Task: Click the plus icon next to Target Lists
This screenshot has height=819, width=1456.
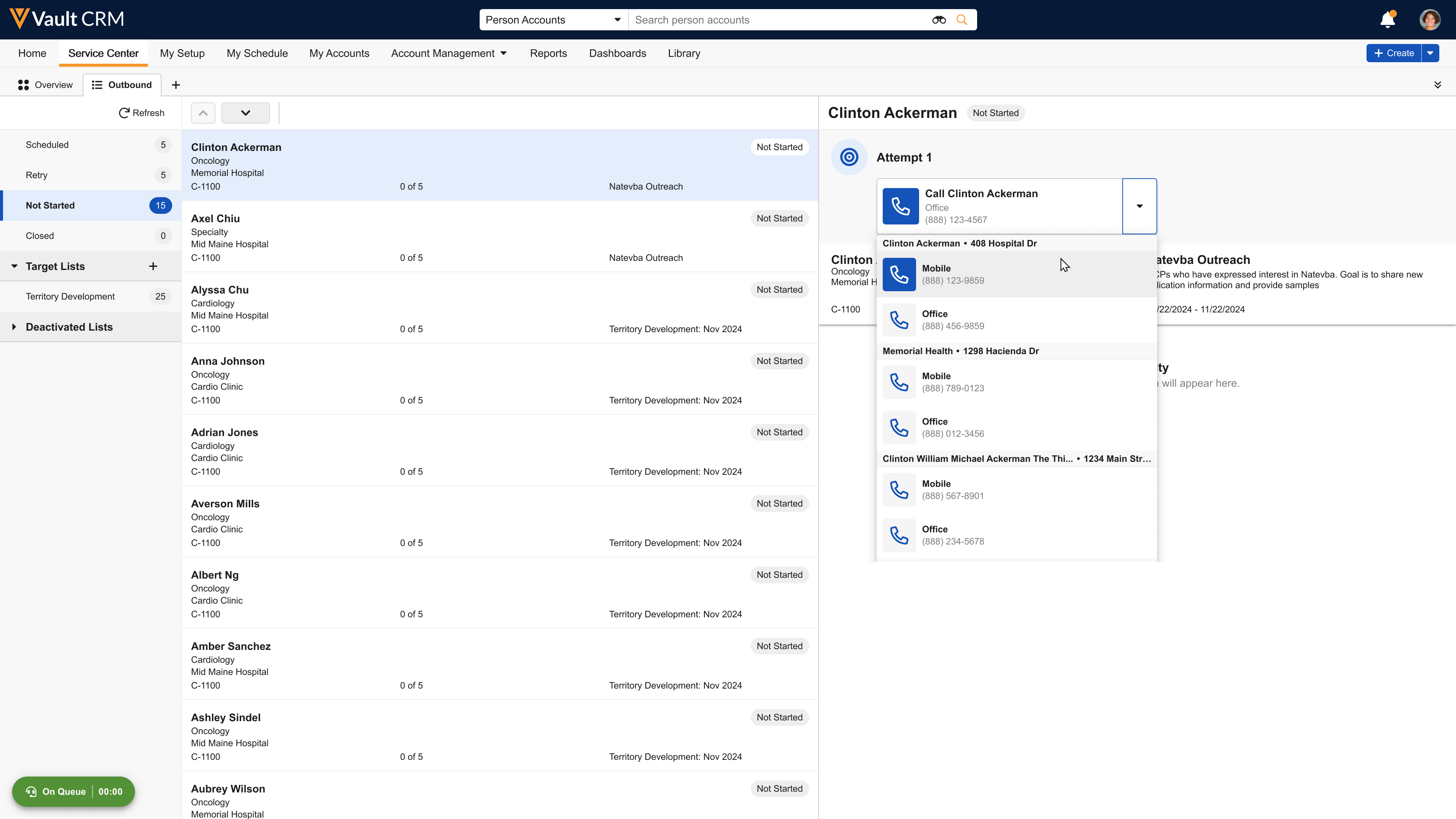Action: pyautogui.click(x=152, y=266)
